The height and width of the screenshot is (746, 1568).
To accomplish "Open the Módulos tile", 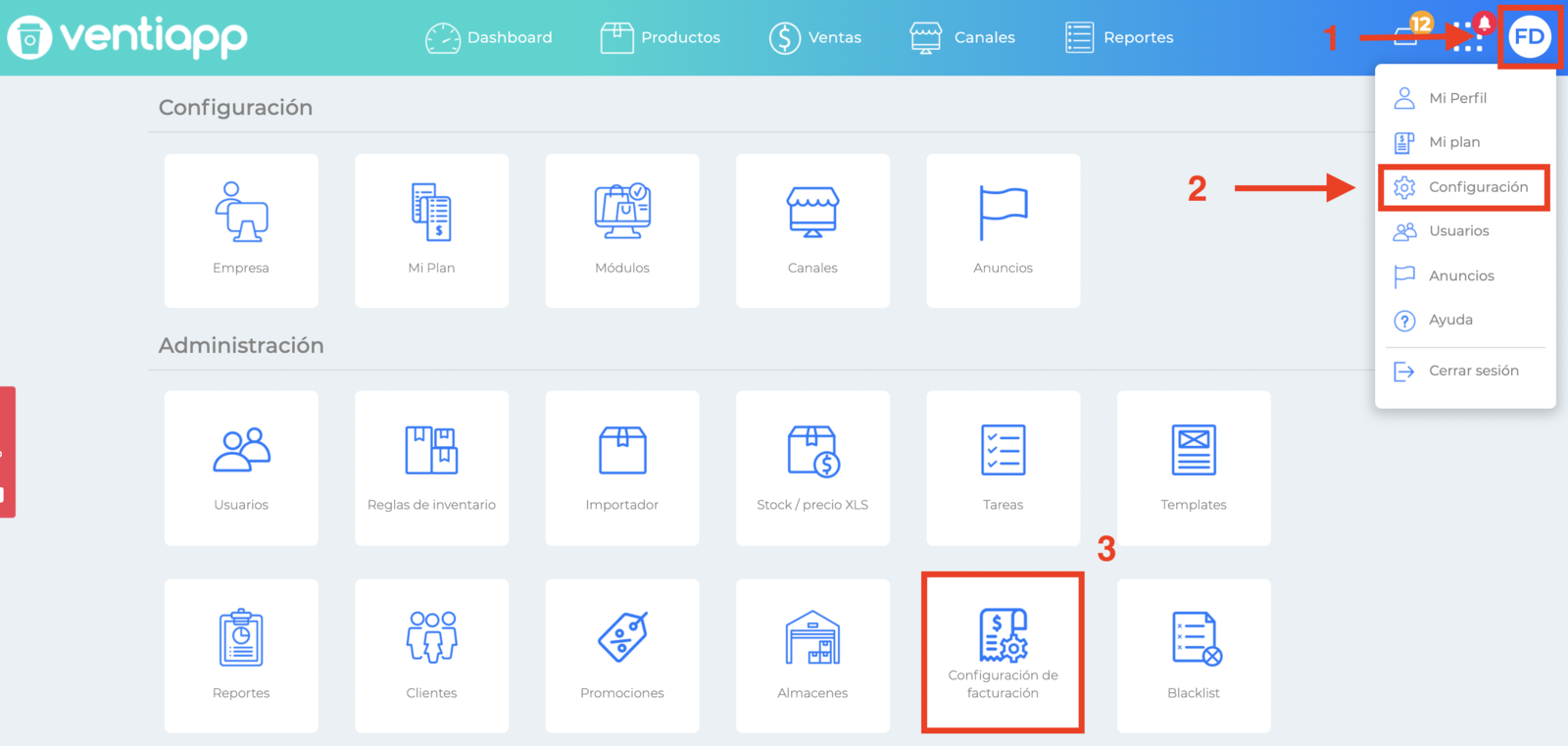I will click(622, 230).
